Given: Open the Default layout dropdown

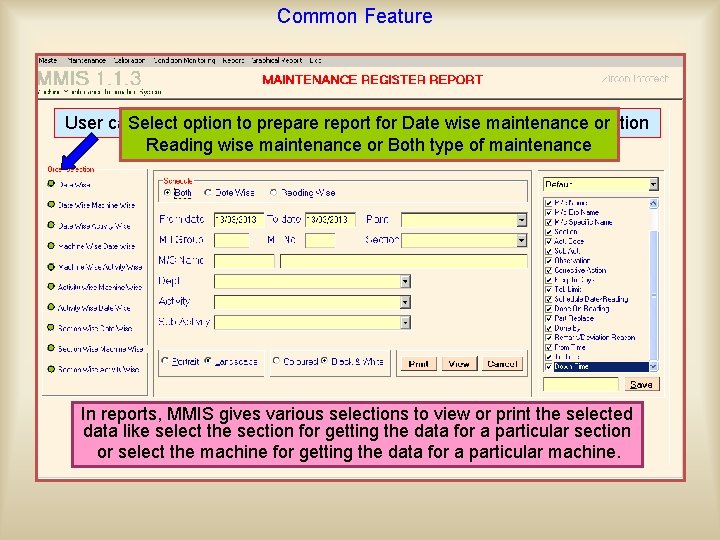Looking at the screenshot, I should pyautogui.click(x=653, y=184).
